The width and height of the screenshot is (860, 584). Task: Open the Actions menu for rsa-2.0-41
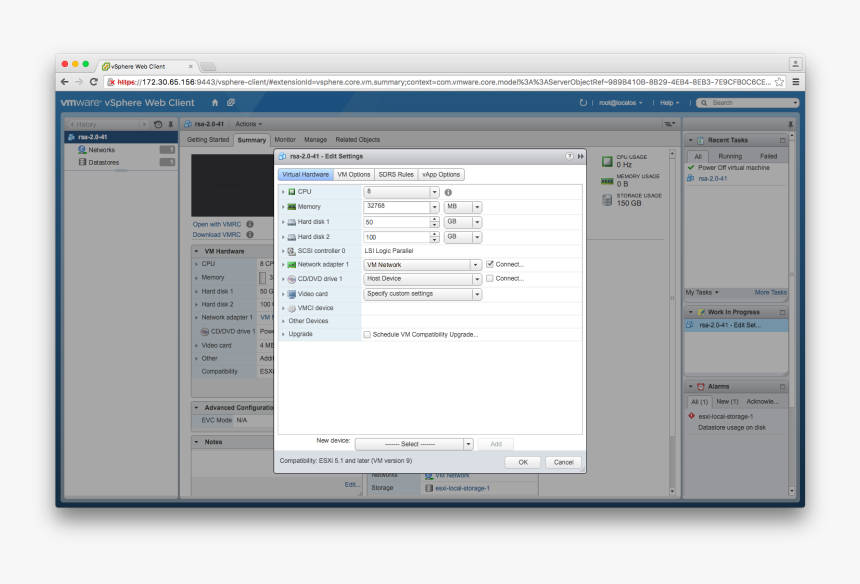click(248, 124)
